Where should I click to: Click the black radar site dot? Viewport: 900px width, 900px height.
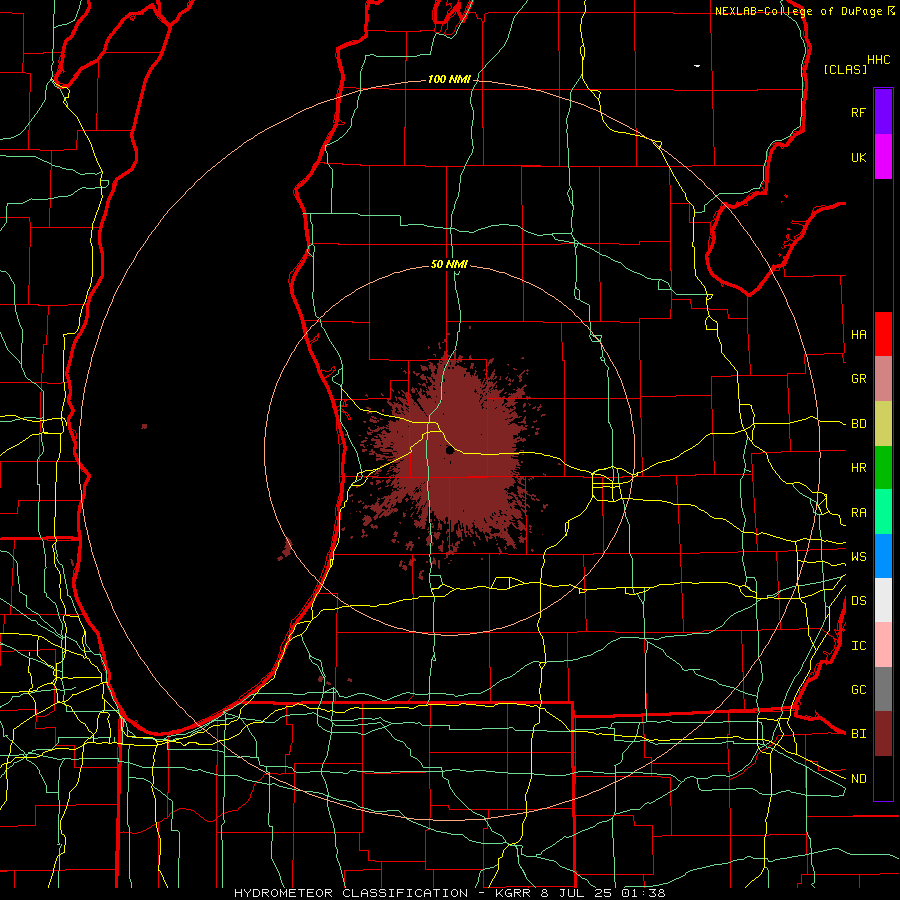click(x=449, y=451)
